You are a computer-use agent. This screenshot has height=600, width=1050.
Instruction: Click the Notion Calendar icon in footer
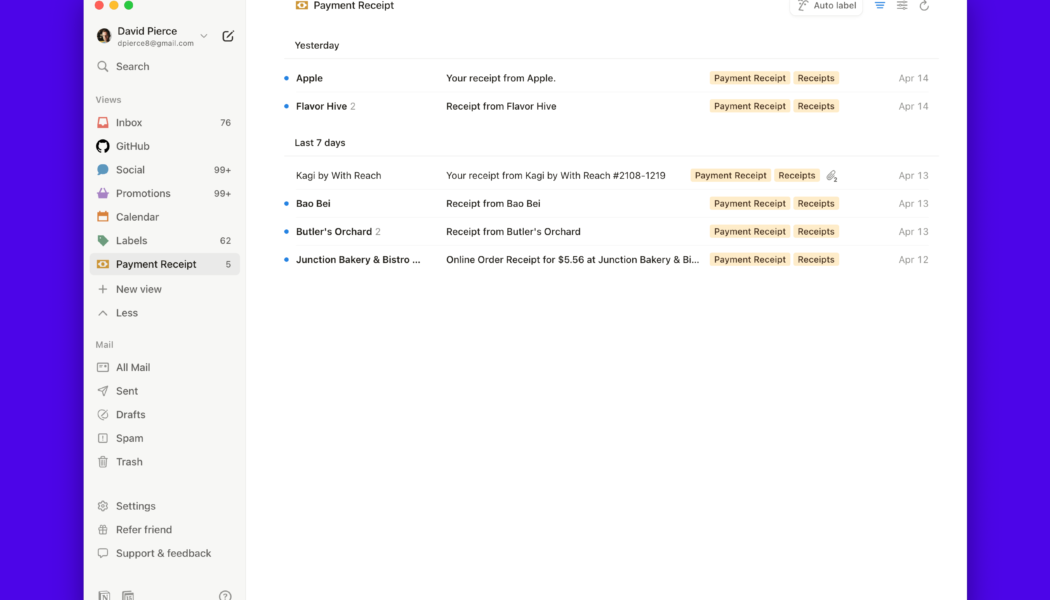128,595
